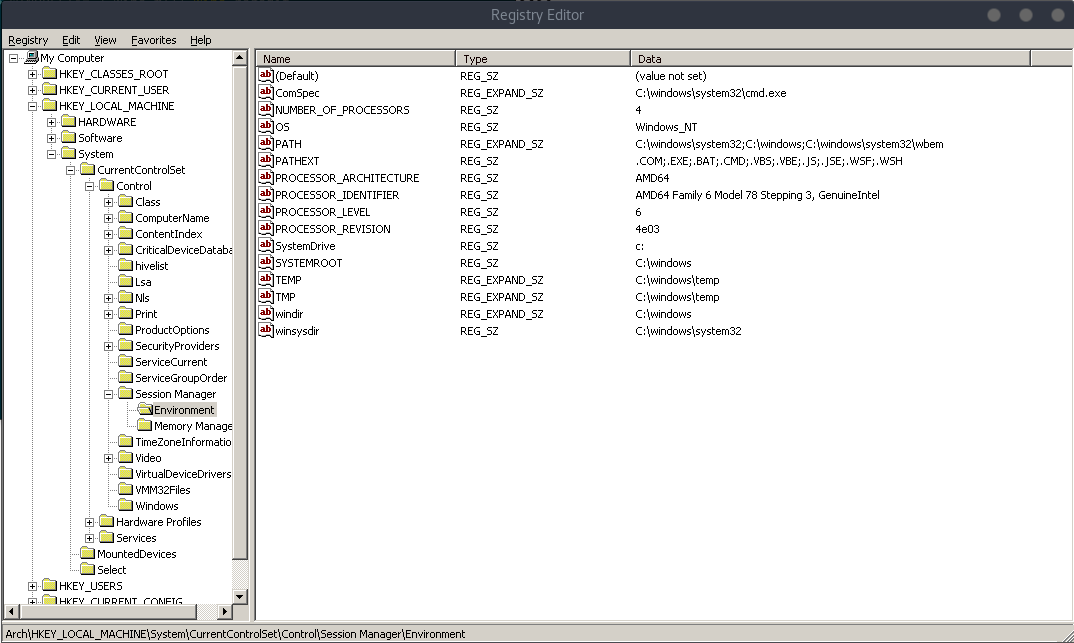This screenshot has width=1074, height=643.
Task: Click the string icon beside PATH
Action: click(x=266, y=144)
